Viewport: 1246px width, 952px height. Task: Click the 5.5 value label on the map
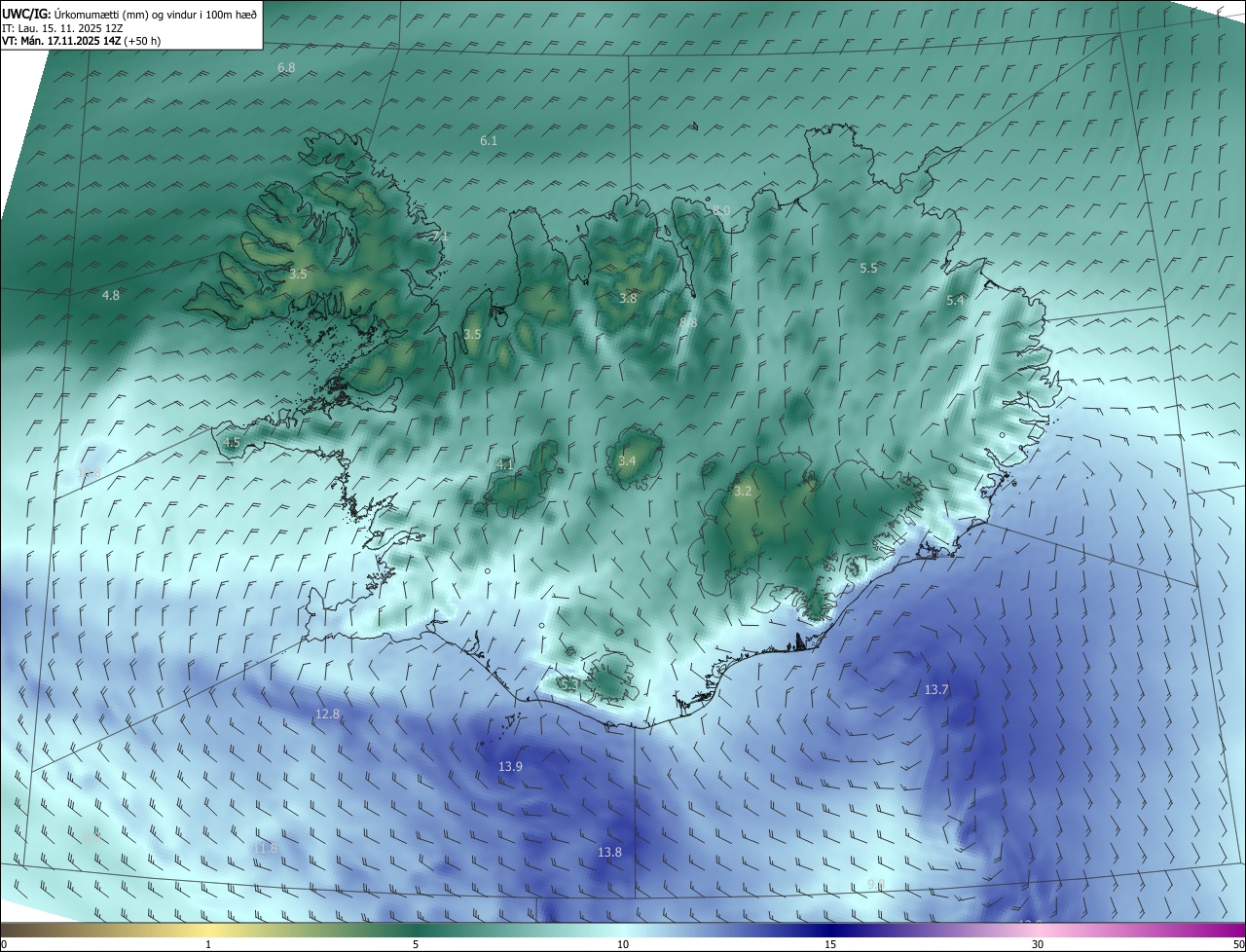point(868,268)
